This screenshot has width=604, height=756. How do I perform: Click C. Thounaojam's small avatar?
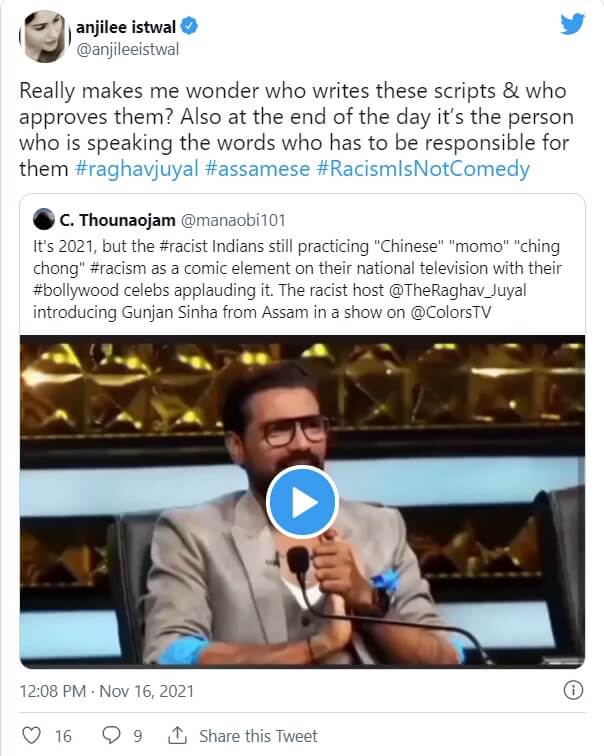43,218
